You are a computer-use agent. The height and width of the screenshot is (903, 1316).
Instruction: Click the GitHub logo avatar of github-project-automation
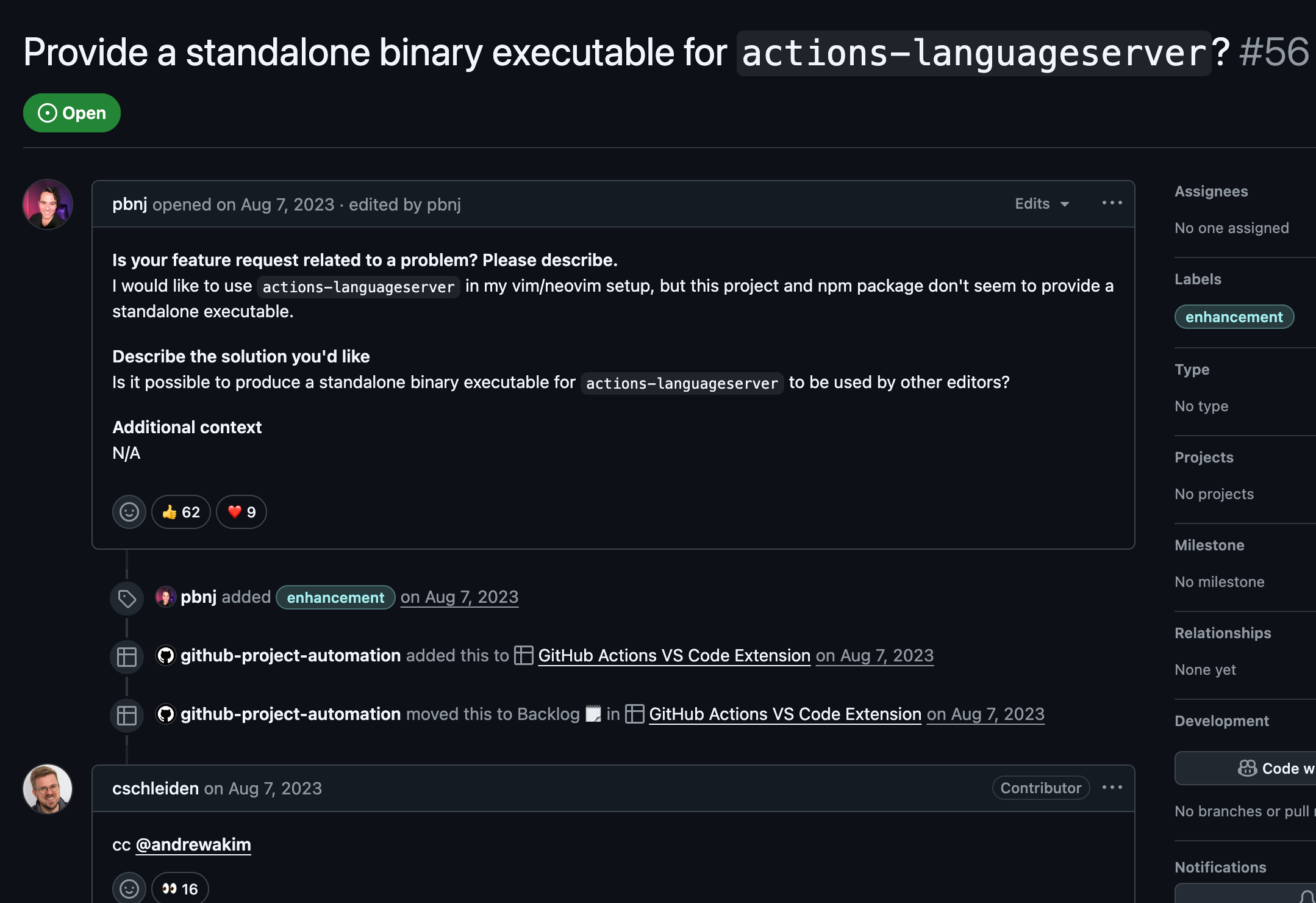(x=165, y=655)
